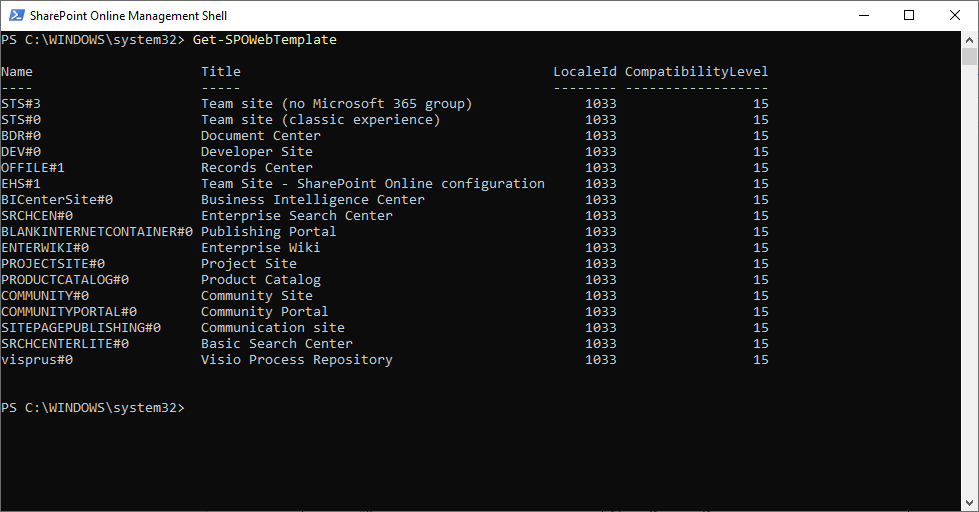Click the OFFILE#1 template name

click(x=32, y=167)
